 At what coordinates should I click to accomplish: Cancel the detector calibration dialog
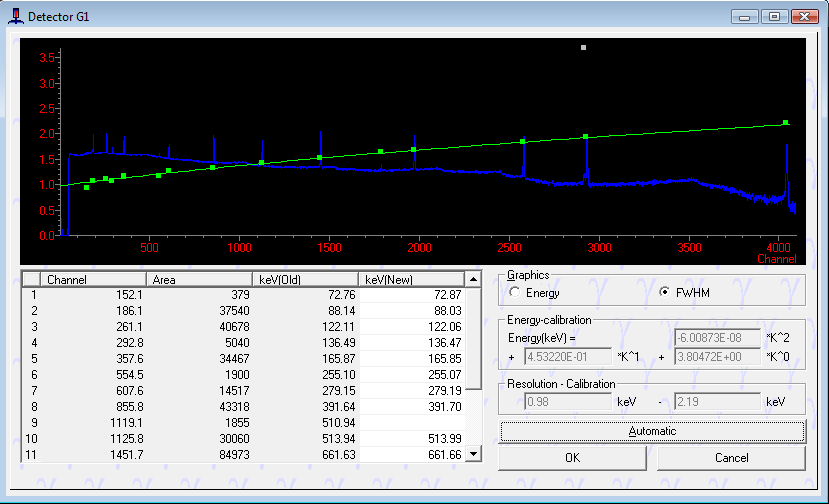[x=731, y=458]
